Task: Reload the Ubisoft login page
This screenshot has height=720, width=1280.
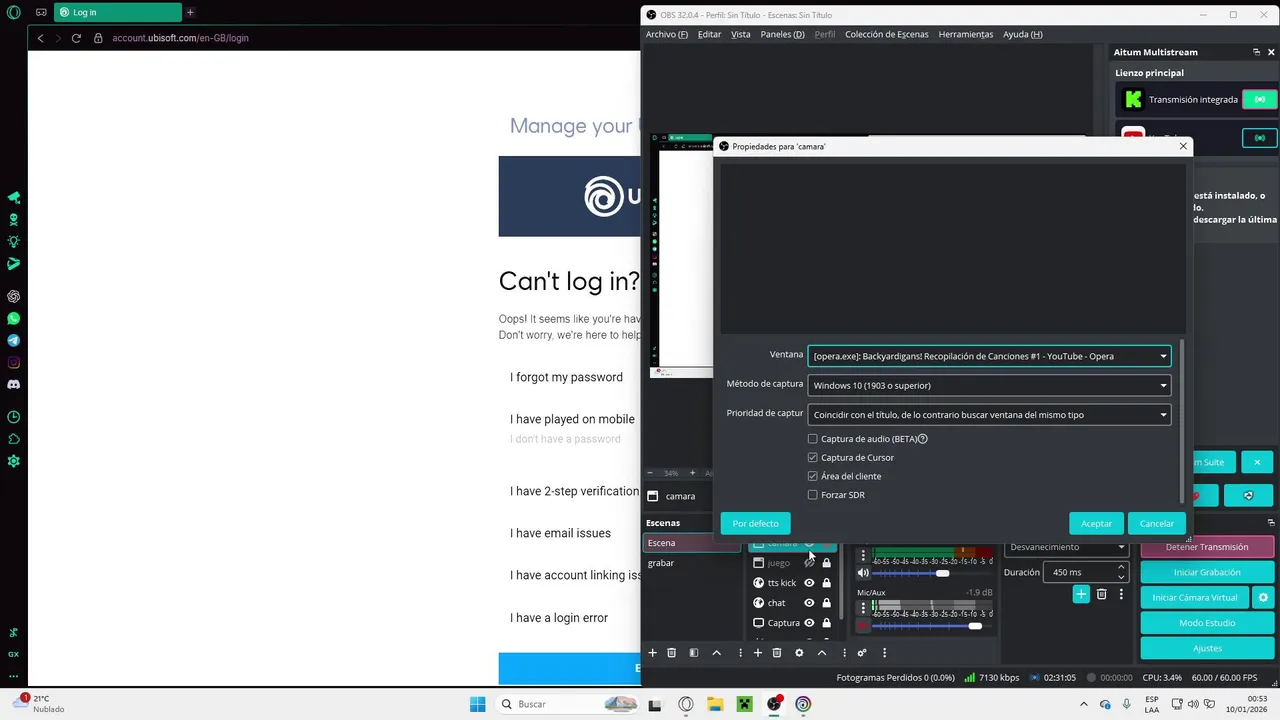Action: coord(76,38)
